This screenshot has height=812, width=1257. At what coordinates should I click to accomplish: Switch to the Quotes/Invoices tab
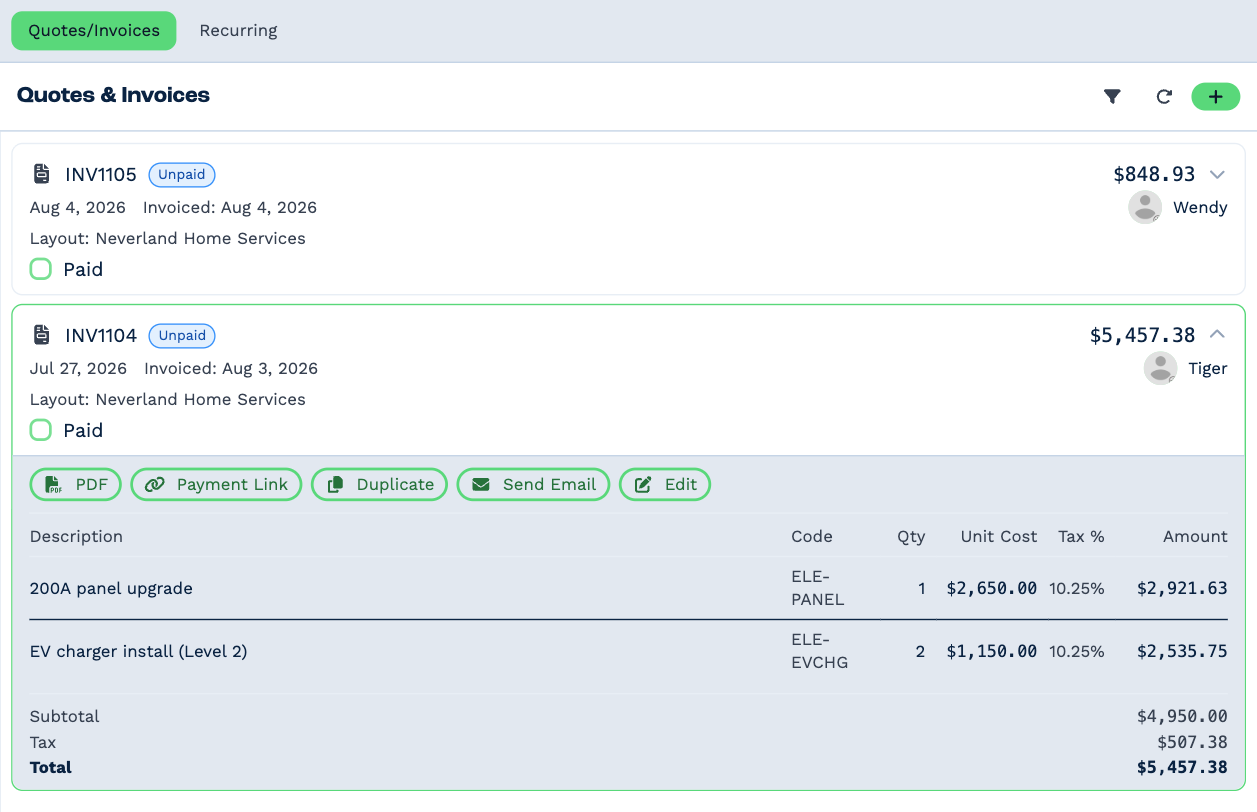click(x=94, y=31)
